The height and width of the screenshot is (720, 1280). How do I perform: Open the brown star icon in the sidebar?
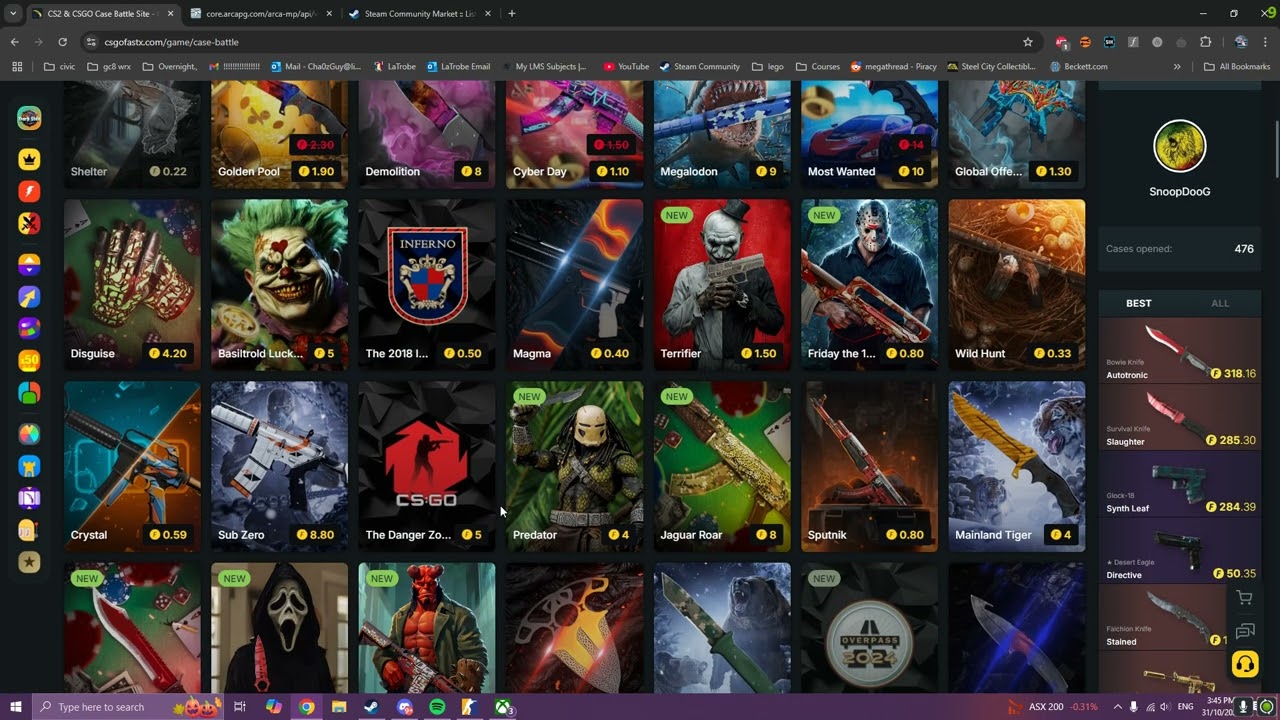(x=29, y=562)
